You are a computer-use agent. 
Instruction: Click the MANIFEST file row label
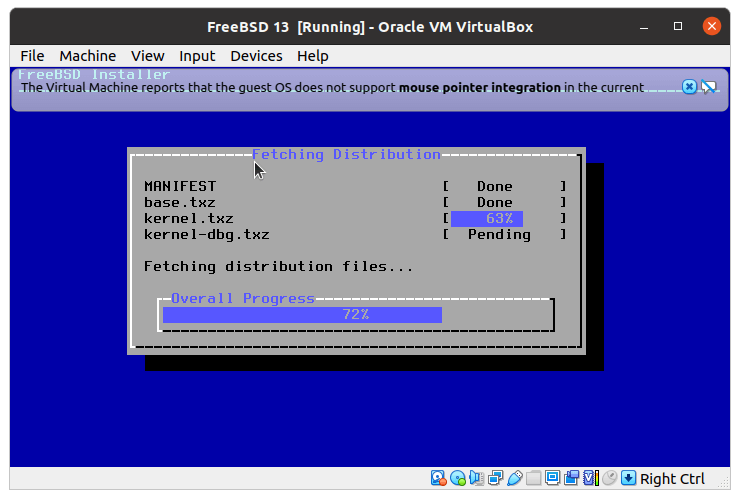click(180, 186)
